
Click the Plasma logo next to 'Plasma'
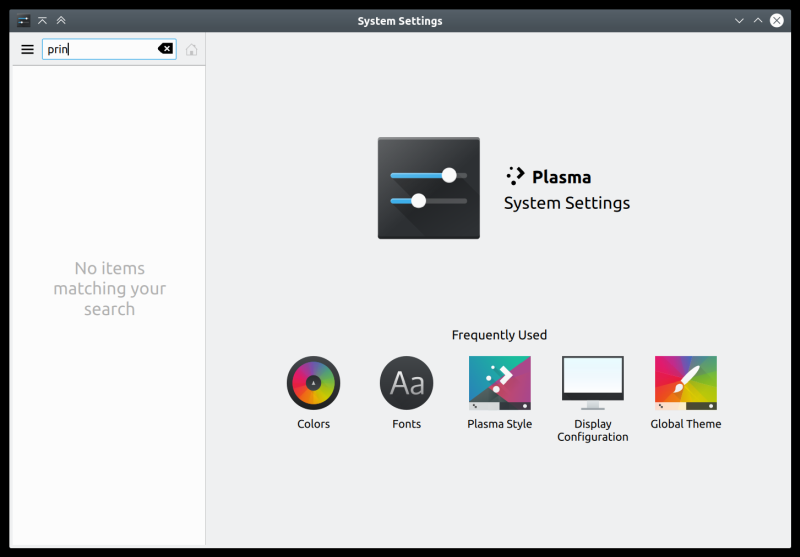point(515,176)
